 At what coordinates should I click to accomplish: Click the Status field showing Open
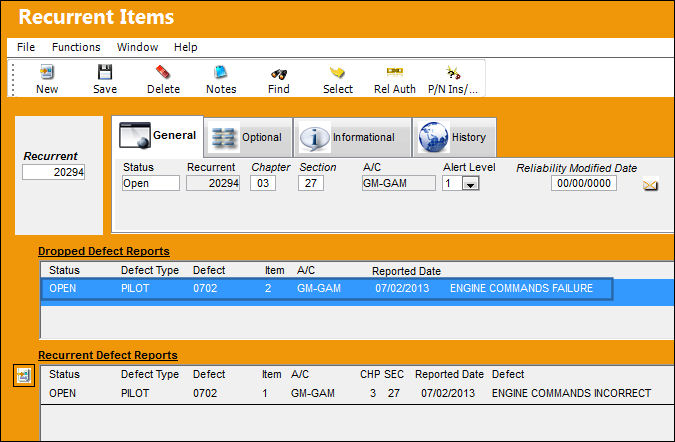point(151,183)
